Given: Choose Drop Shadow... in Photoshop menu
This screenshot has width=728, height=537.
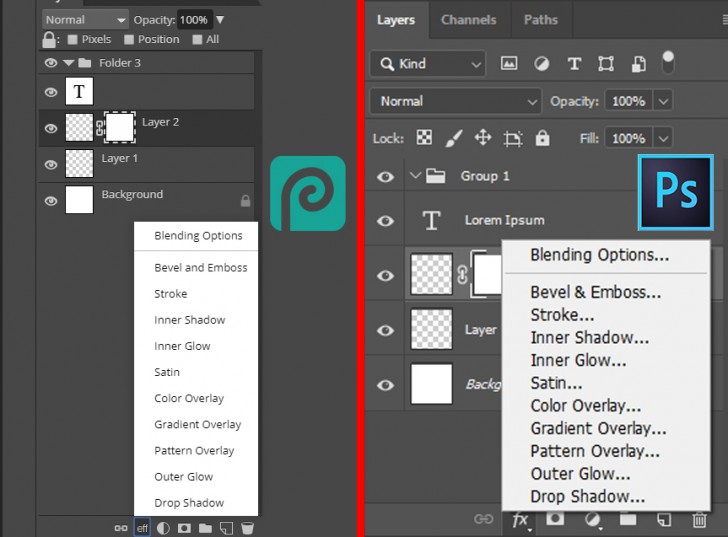Looking at the screenshot, I should (606, 496).
